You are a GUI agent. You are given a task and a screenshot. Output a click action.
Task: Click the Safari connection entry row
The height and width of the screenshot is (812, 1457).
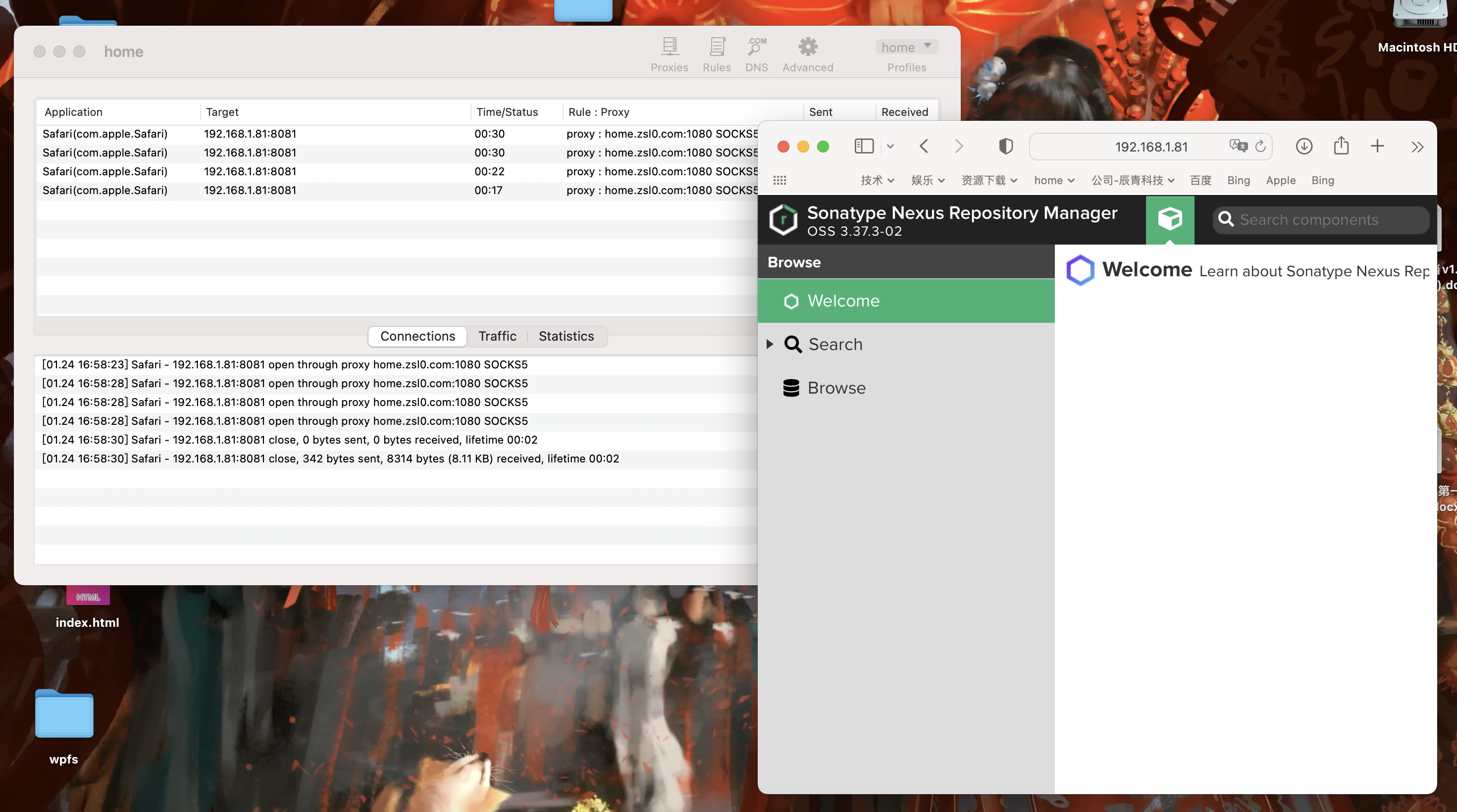[401, 133]
